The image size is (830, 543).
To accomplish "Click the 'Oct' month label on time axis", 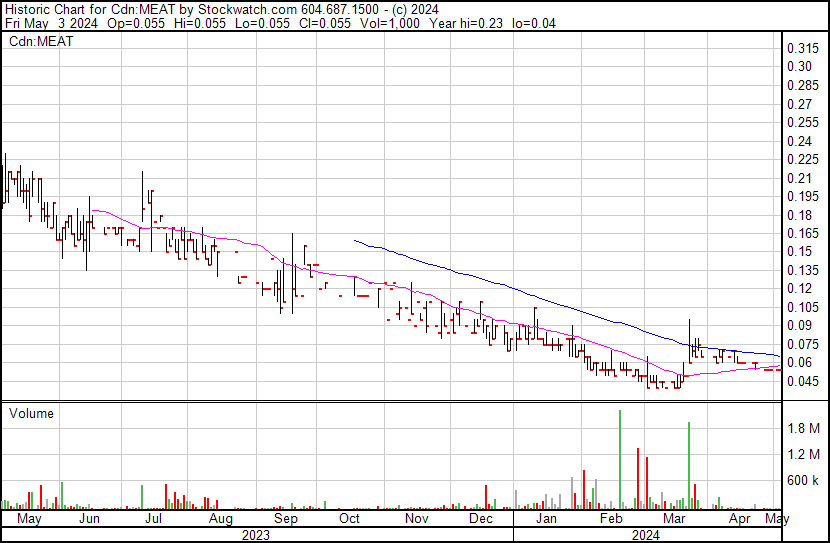I will click(349, 518).
